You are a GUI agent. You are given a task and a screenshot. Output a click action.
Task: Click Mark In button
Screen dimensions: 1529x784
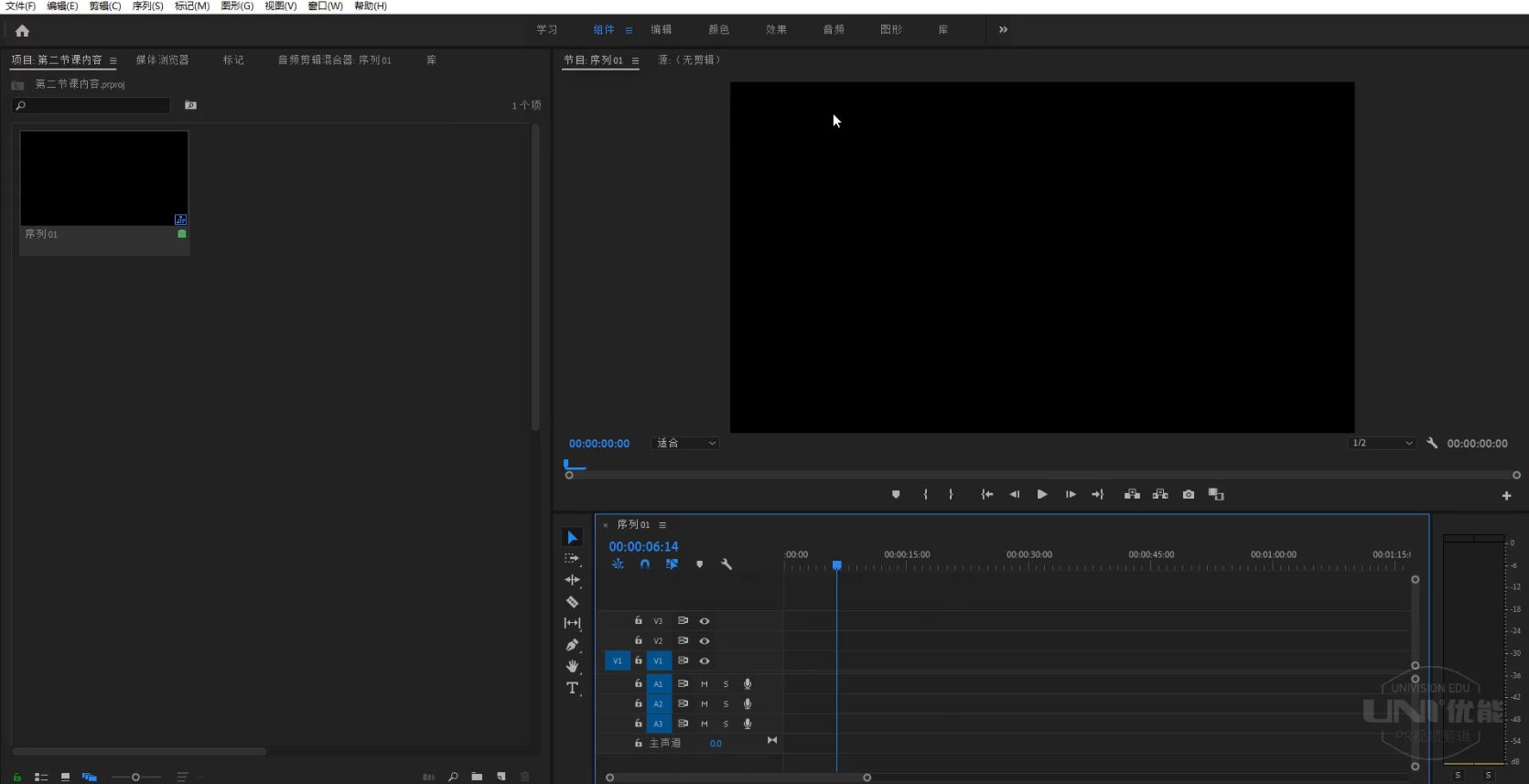[x=925, y=494]
